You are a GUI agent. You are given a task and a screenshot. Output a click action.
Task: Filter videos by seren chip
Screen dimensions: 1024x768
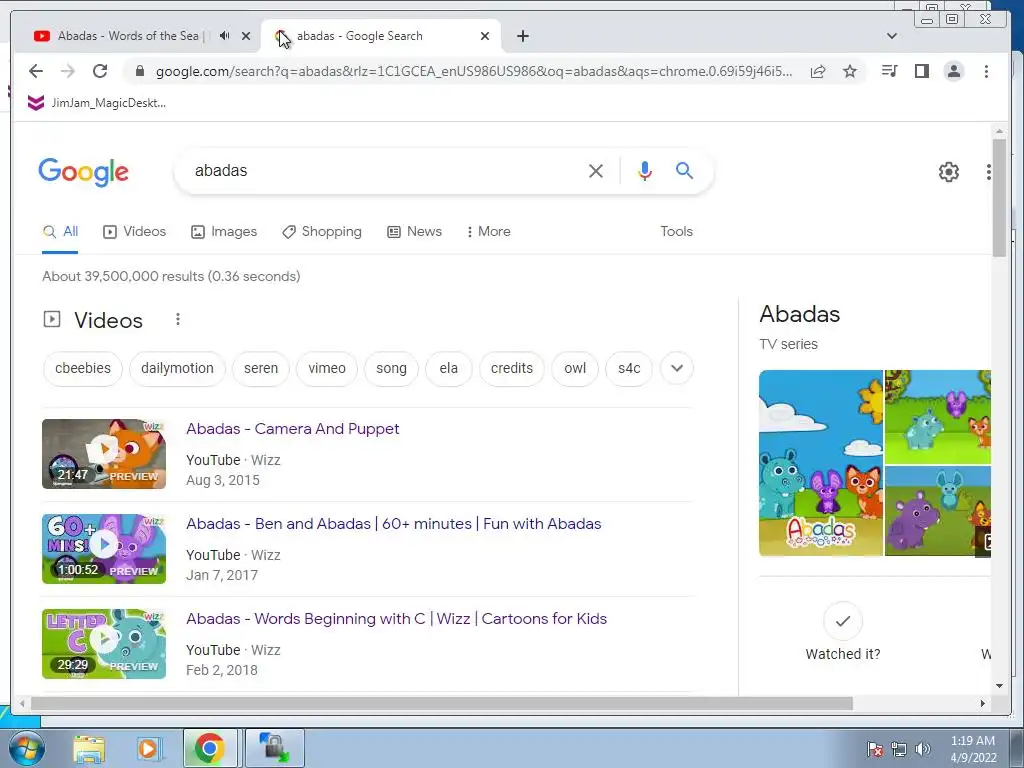click(x=261, y=368)
